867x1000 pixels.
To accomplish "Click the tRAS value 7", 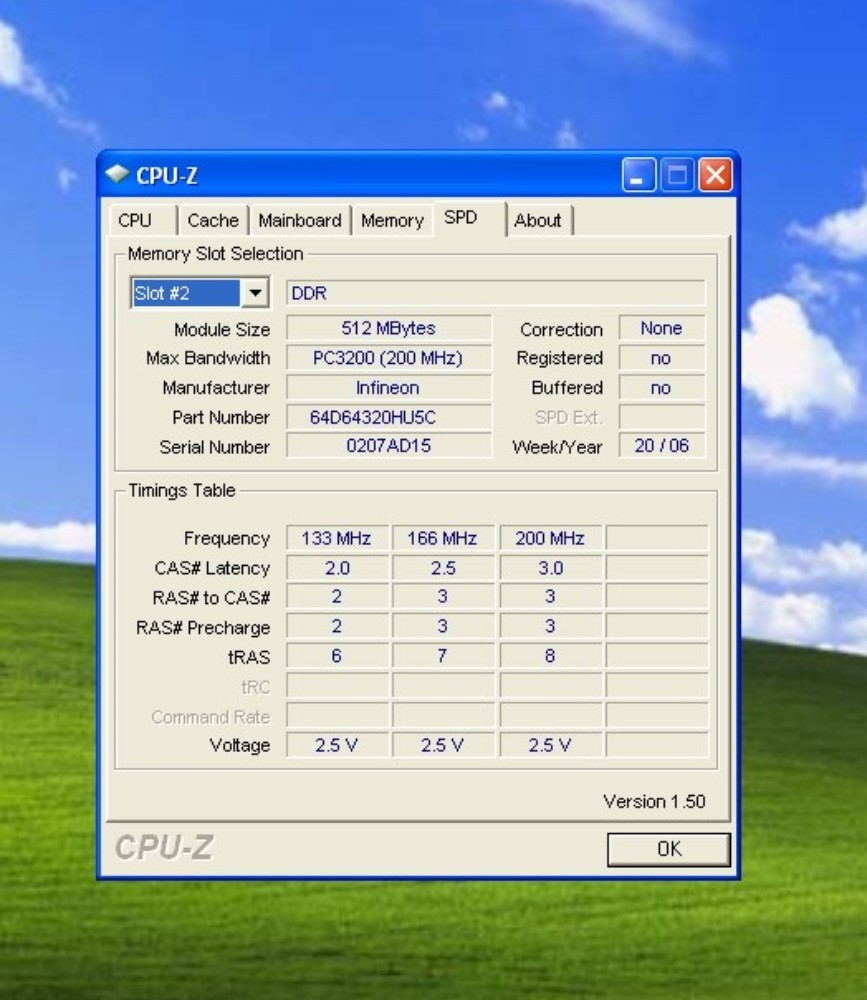I will tap(443, 656).
